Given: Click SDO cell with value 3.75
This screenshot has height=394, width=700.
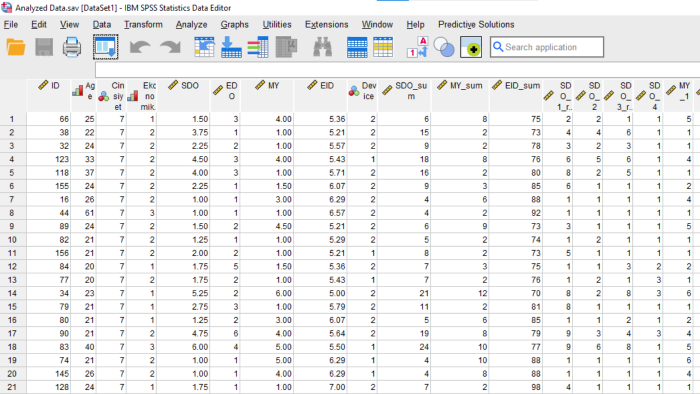Looking at the screenshot, I should (183, 133).
